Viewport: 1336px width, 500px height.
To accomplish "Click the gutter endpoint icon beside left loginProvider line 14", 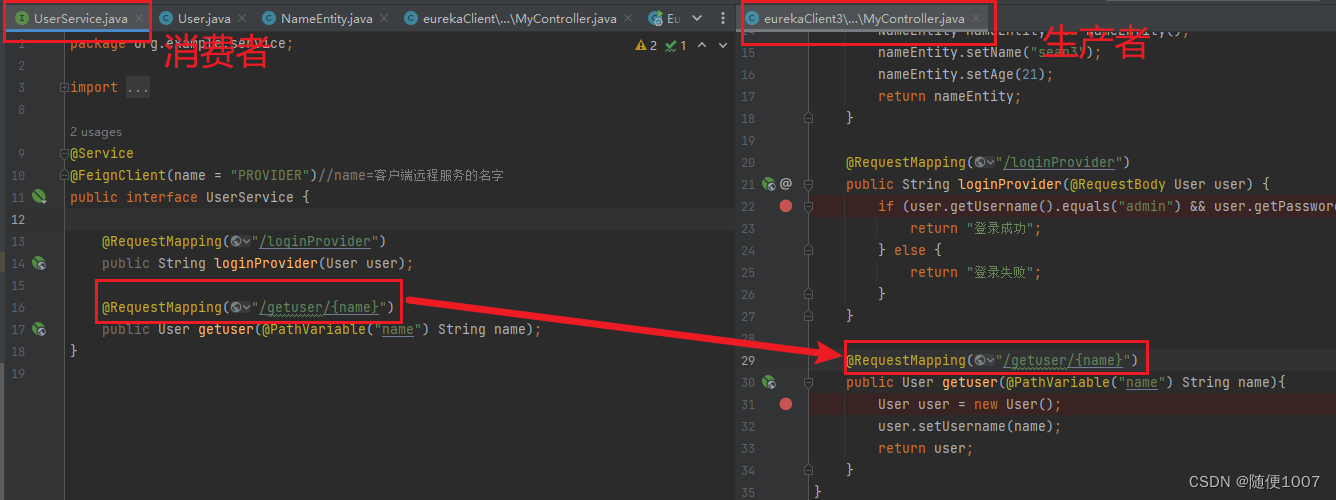I will coord(39,264).
